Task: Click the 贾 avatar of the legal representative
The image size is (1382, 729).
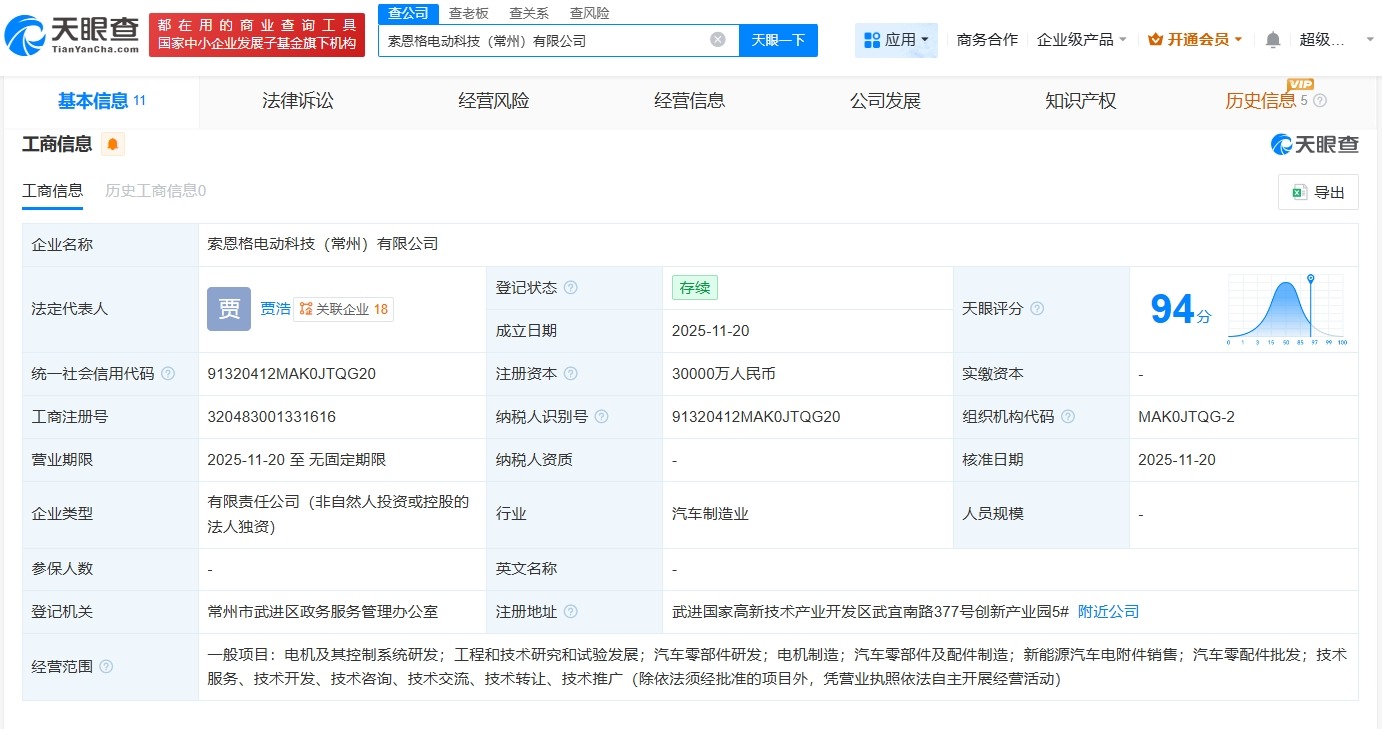Action: point(228,309)
